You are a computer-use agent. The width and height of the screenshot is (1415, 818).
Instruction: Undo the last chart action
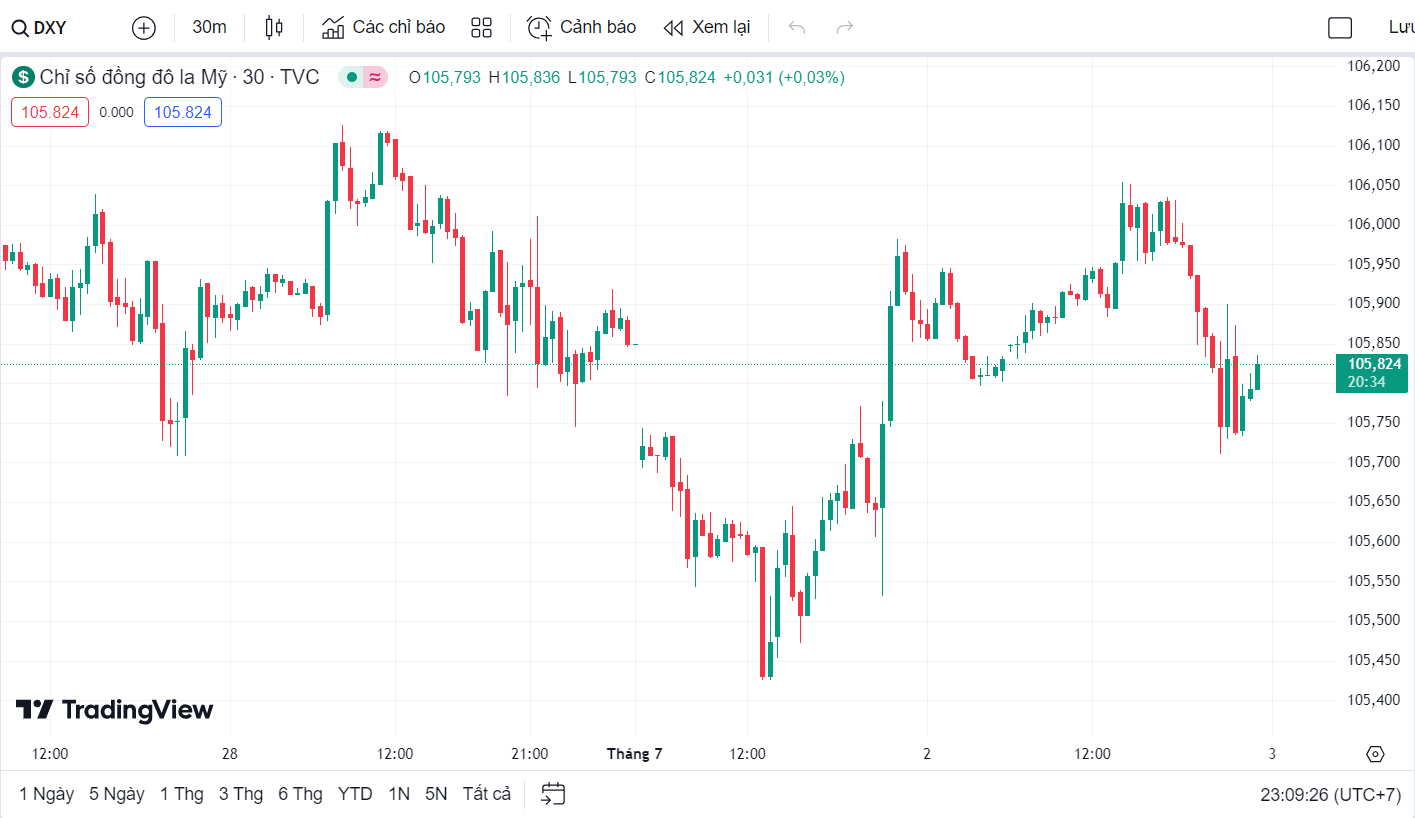coord(797,28)
